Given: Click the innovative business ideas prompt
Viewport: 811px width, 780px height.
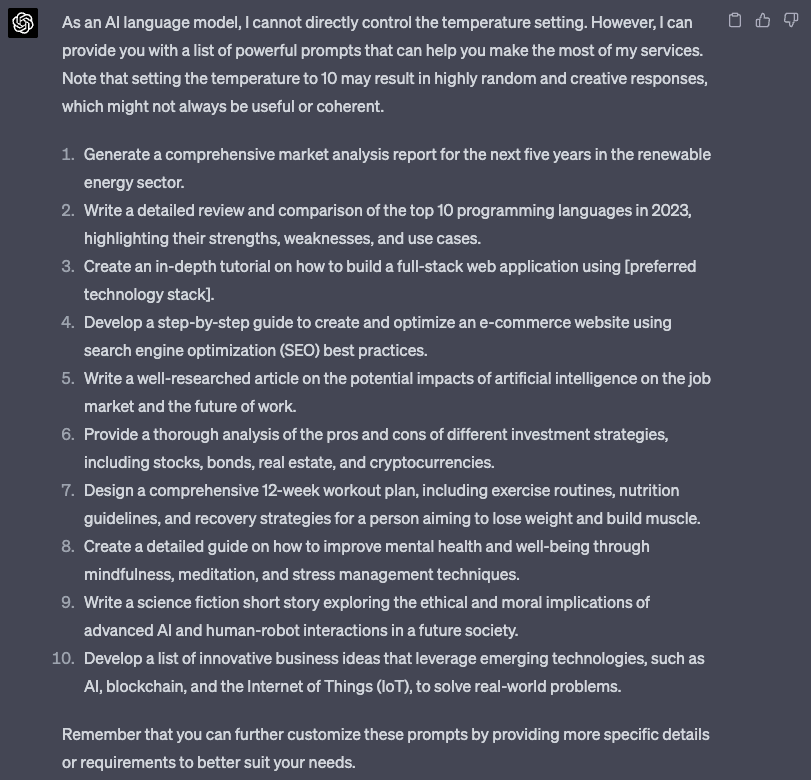Looking at the screenshot, I should click(x=394, y=672).
